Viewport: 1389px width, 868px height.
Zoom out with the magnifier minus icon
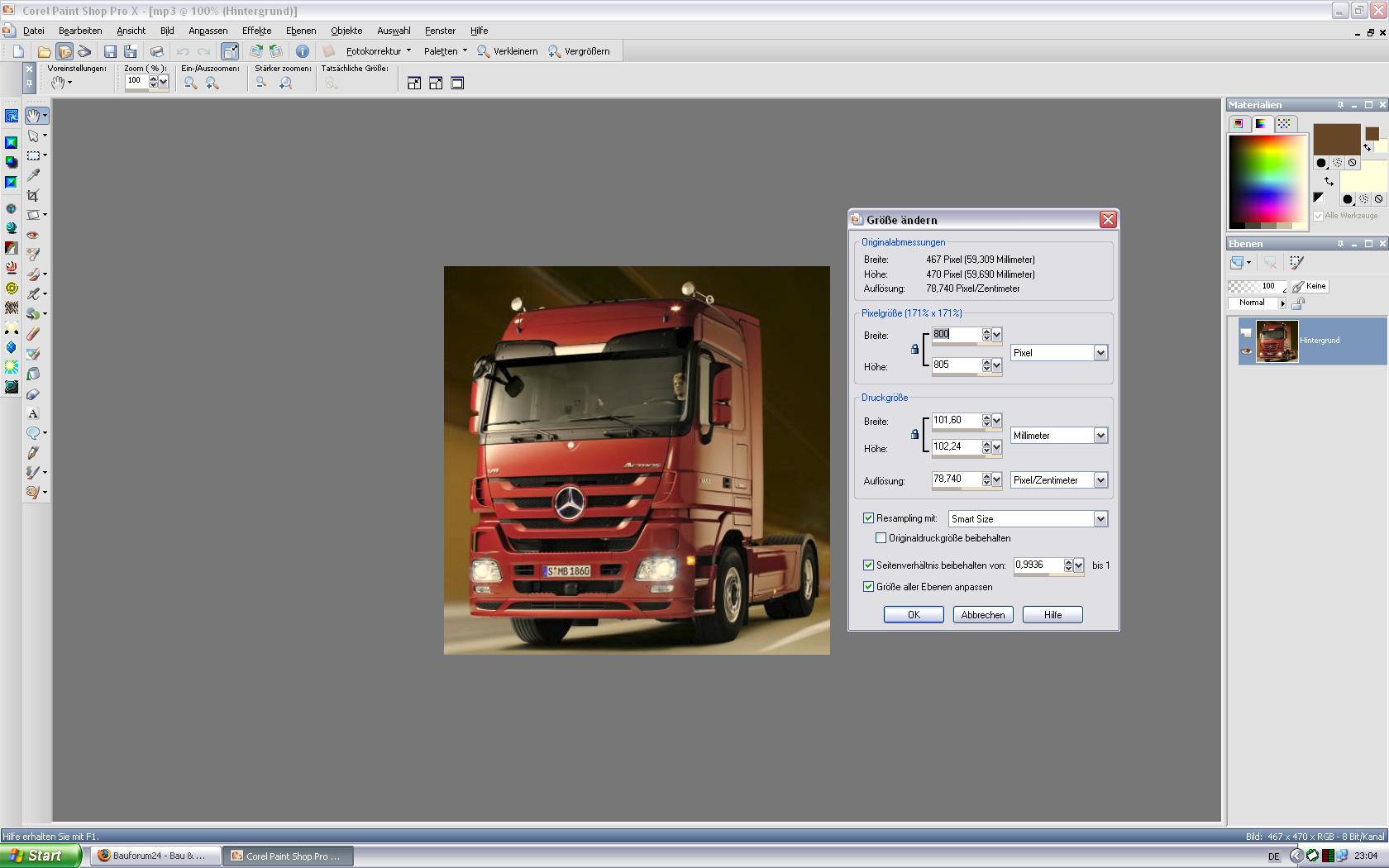[x=190, y=83]
